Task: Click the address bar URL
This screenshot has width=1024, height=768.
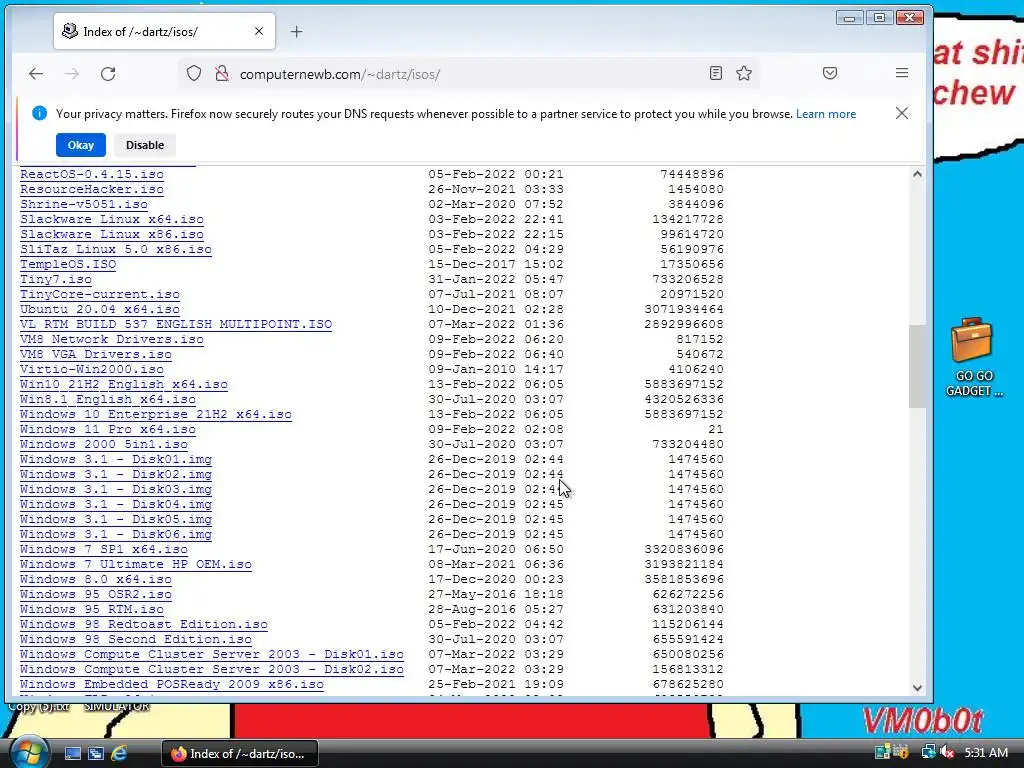Action: (340, 74)
